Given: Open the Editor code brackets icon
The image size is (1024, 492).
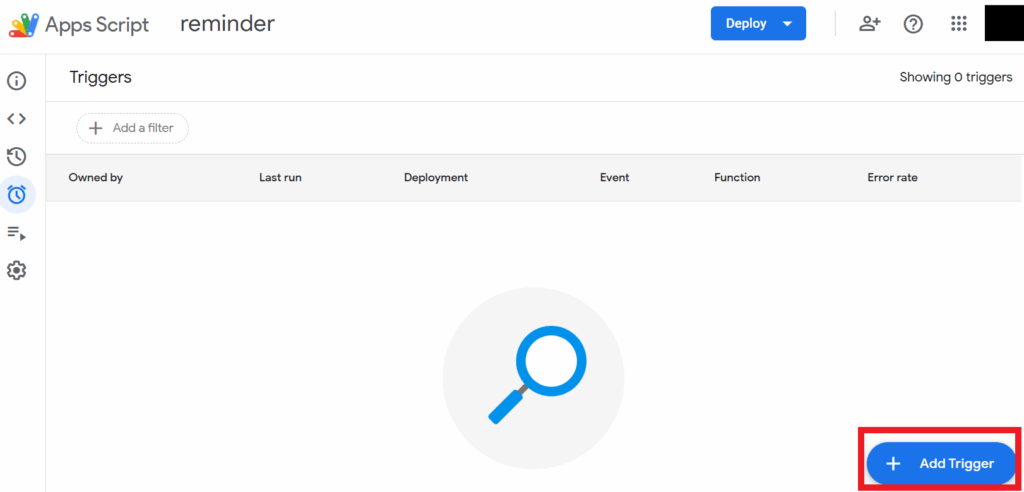Looking at the screenshot, I should tap(16, 119).
